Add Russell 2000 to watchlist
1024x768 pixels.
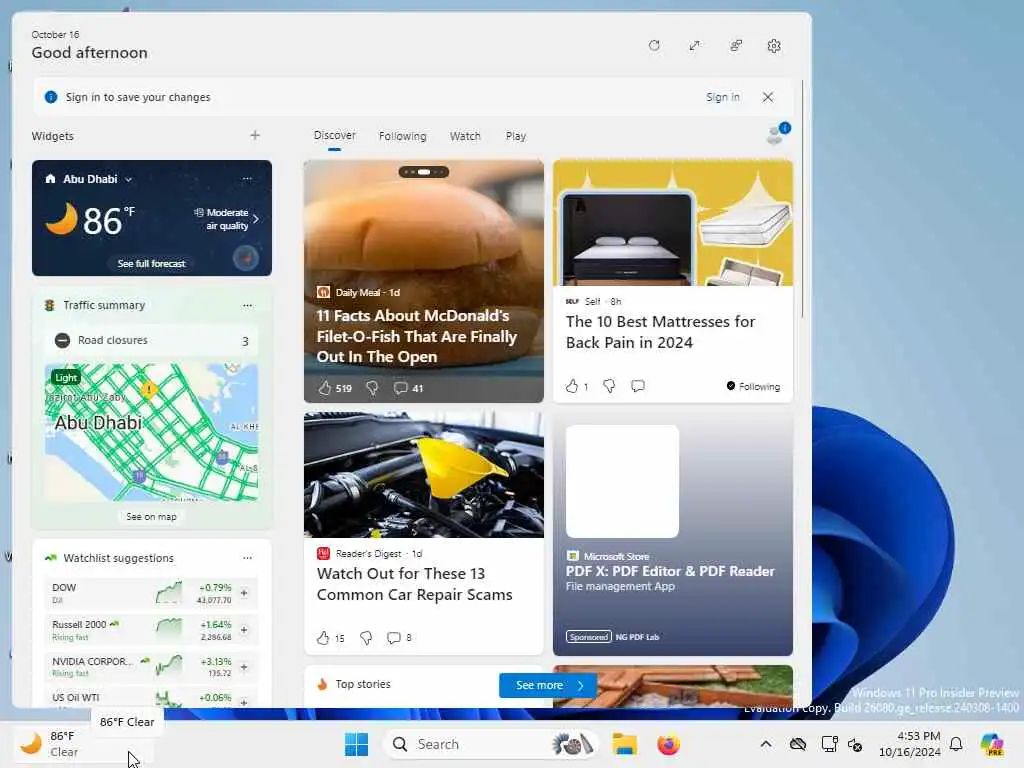(244, 630)
